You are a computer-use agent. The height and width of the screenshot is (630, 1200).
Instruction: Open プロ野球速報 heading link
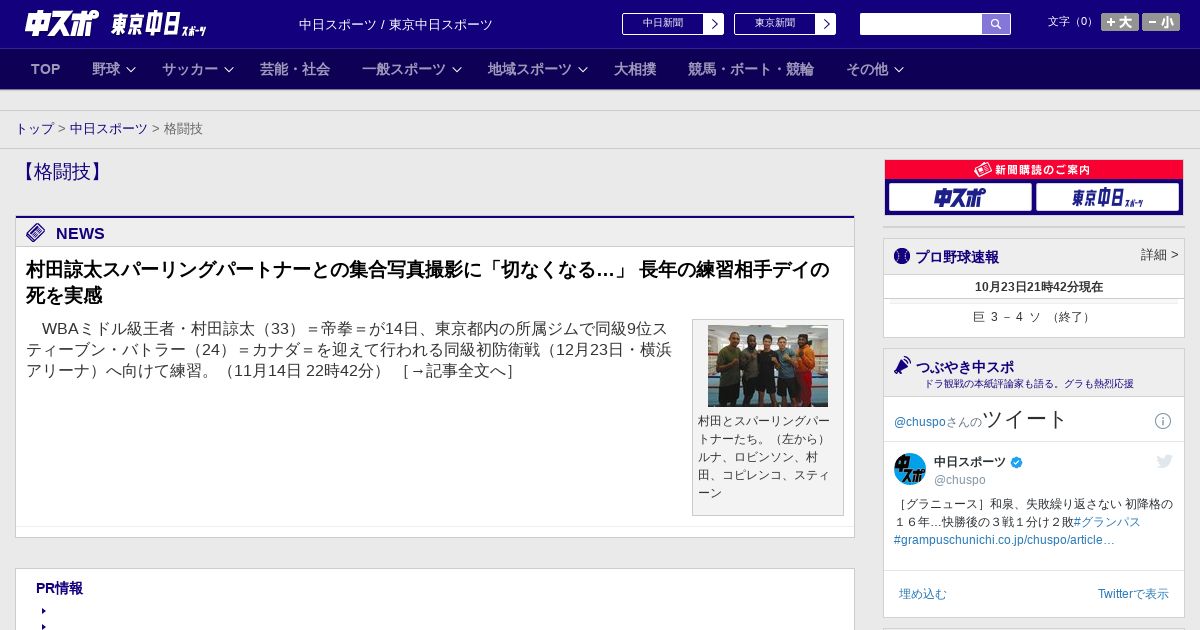point(957,257)
